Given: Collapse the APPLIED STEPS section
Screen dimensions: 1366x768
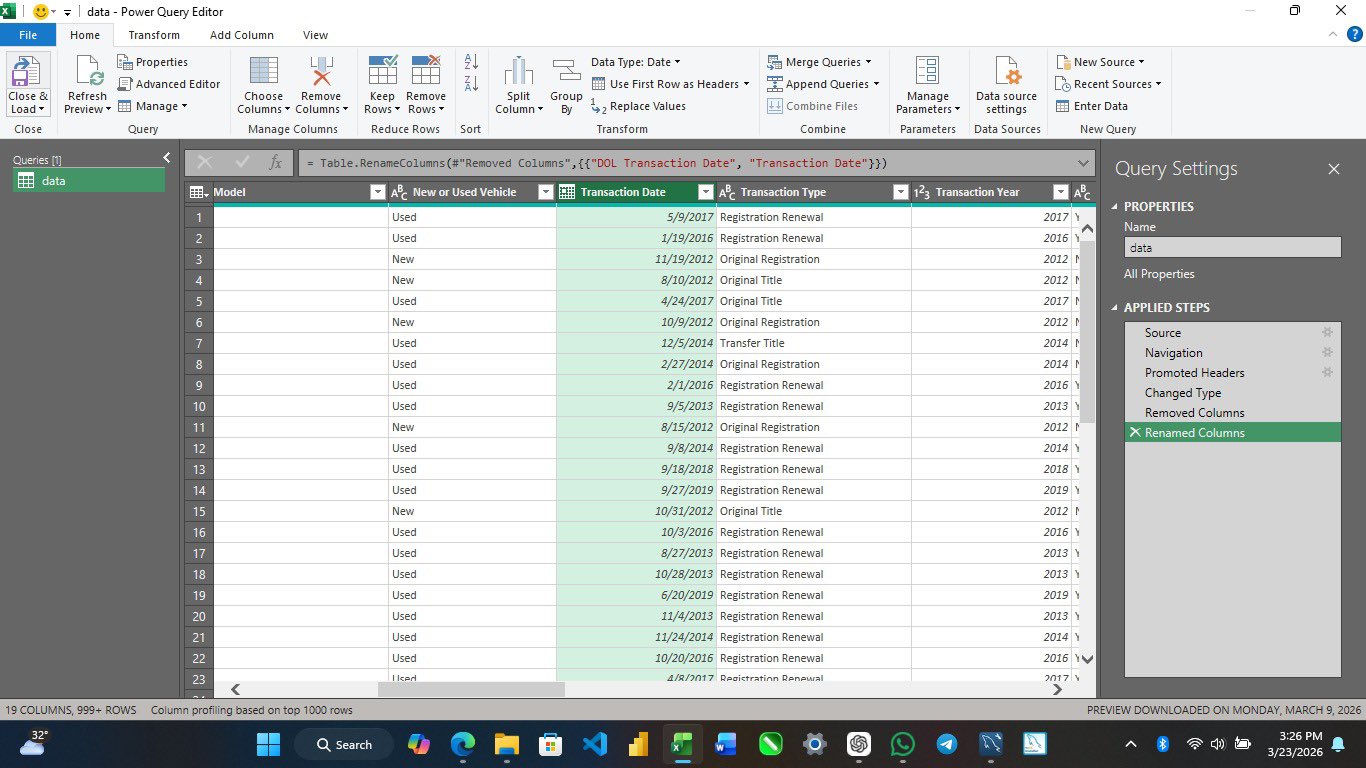Looking at the screenshot, I should pyautogui.click(x=1116, y=308).
